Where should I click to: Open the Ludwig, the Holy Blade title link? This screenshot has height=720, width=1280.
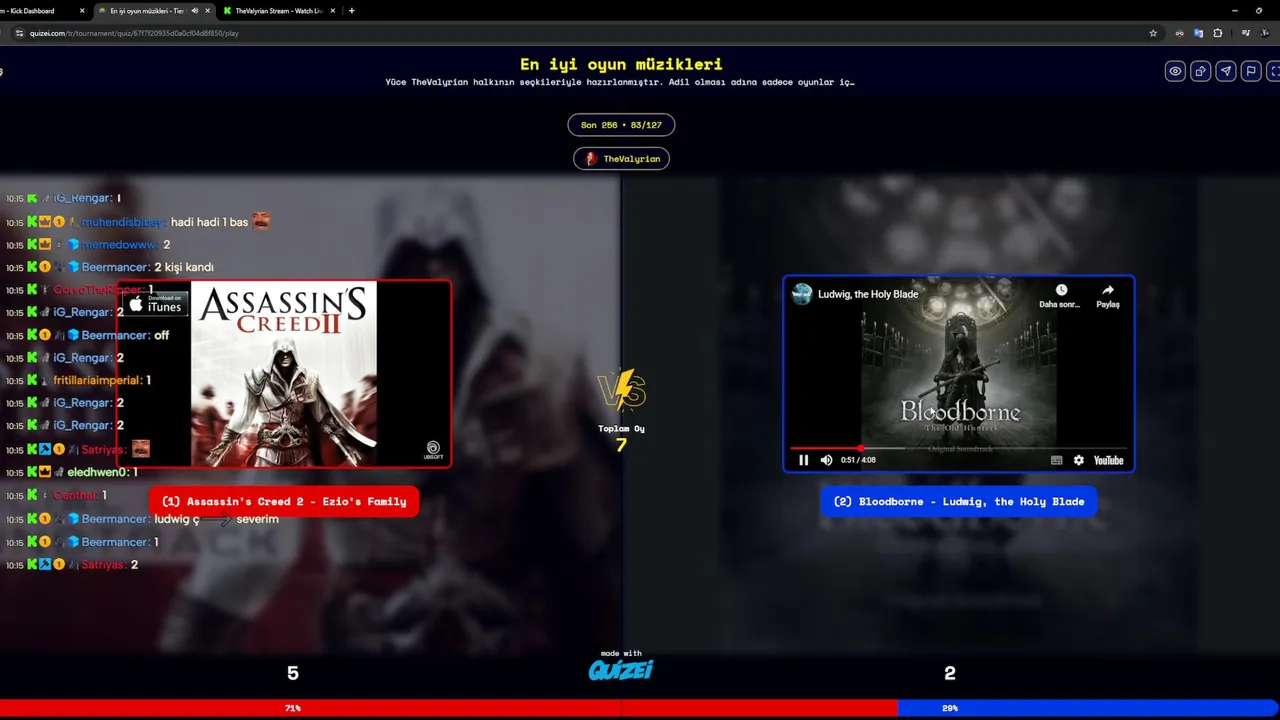point(868,294)
